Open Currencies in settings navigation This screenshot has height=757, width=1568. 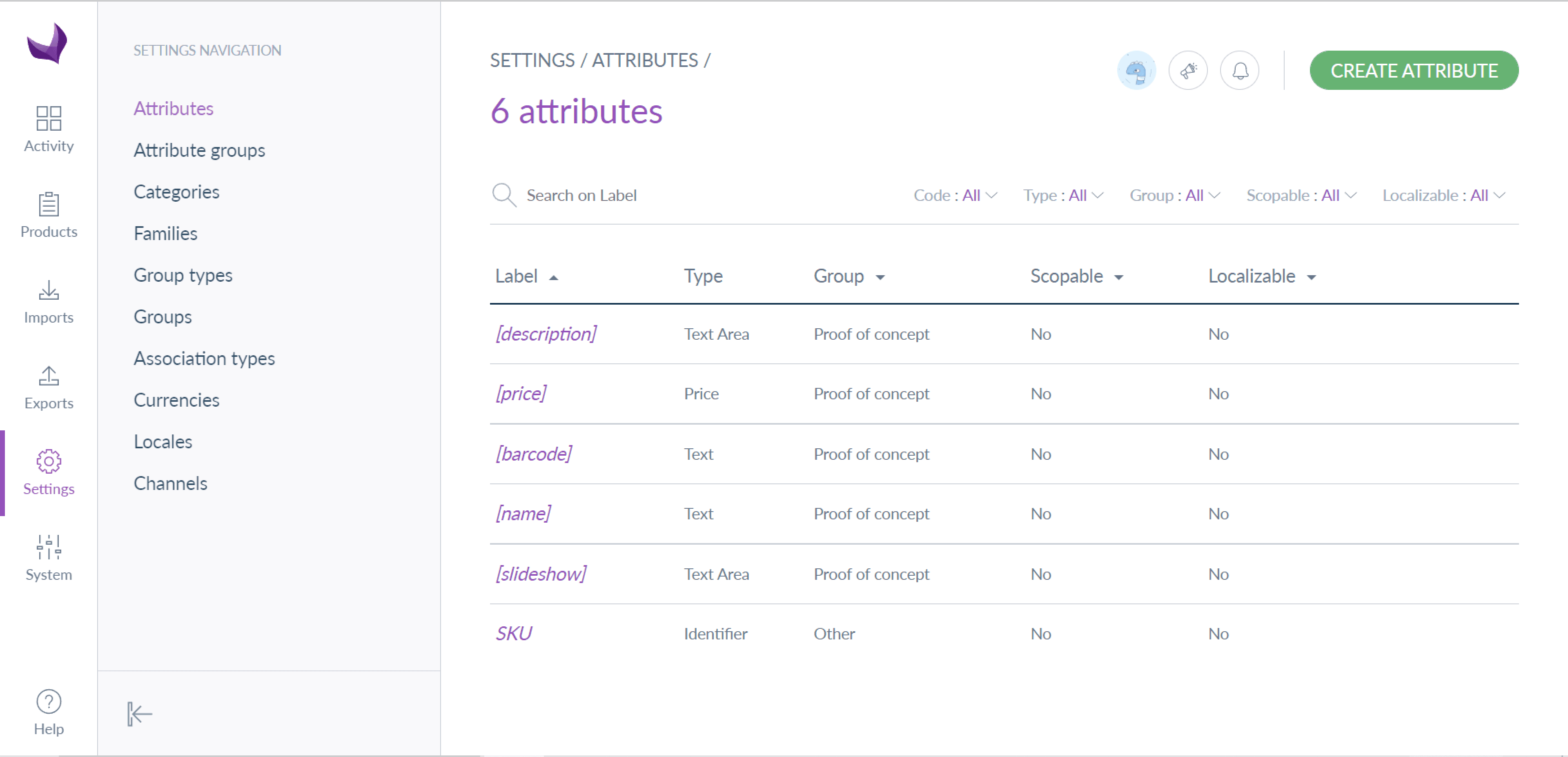tap(176, 401)
